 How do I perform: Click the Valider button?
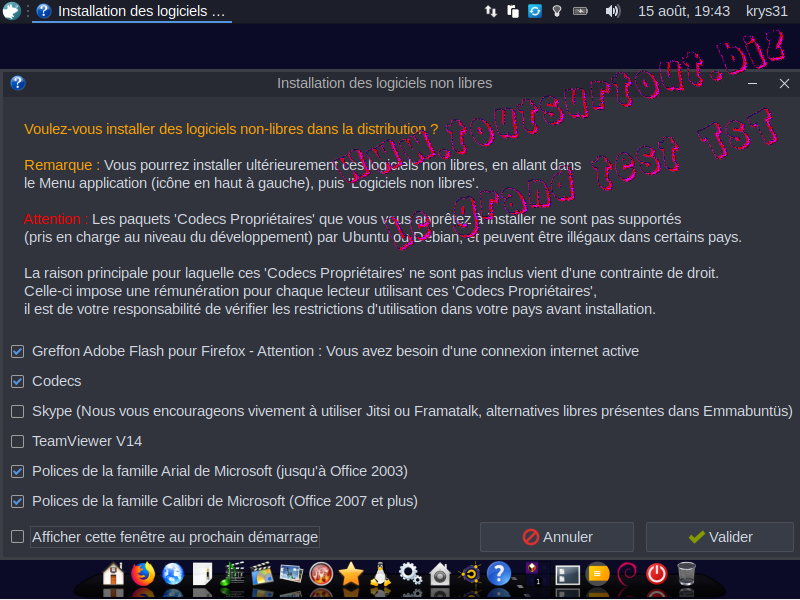click(x=720, y=537)
